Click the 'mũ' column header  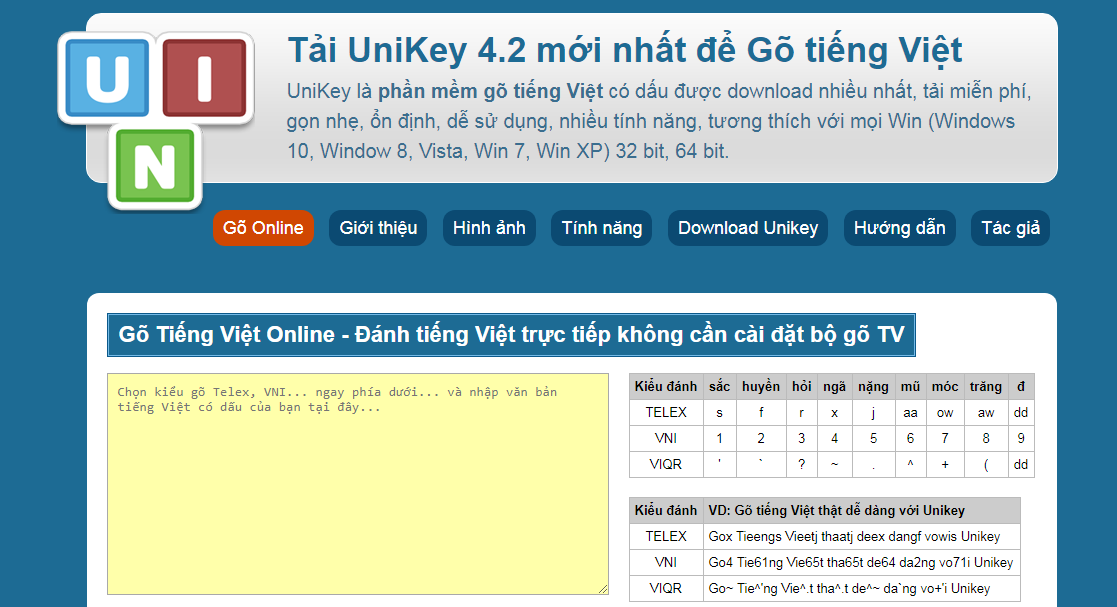pos(910,387)
